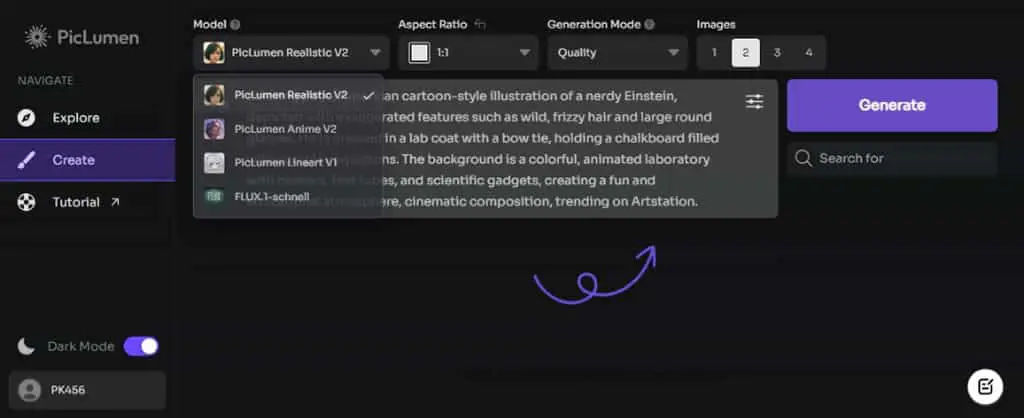Open the feedback note icon button
The height and width of the screenshot is (418, 1024).
985,387
